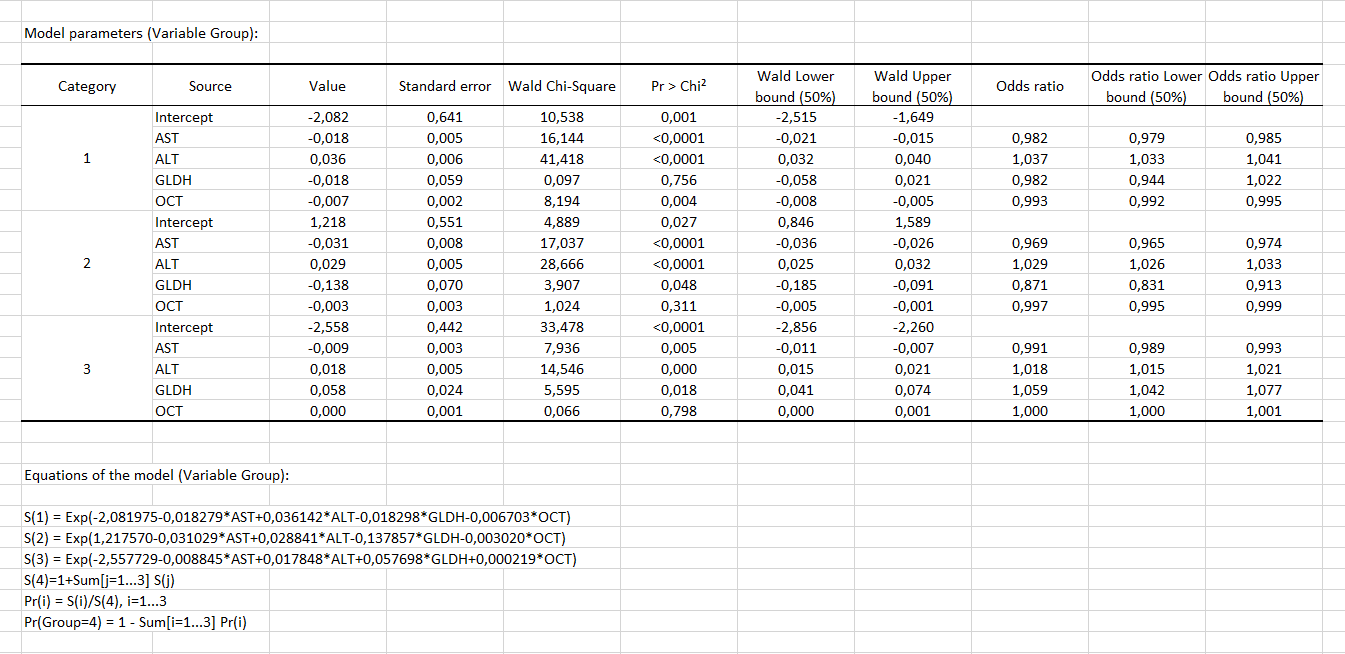Viewport: 1345px width, 654px height.
Task: Click the Wald Chi-Square value 41,418
Action: coord(561,159)
